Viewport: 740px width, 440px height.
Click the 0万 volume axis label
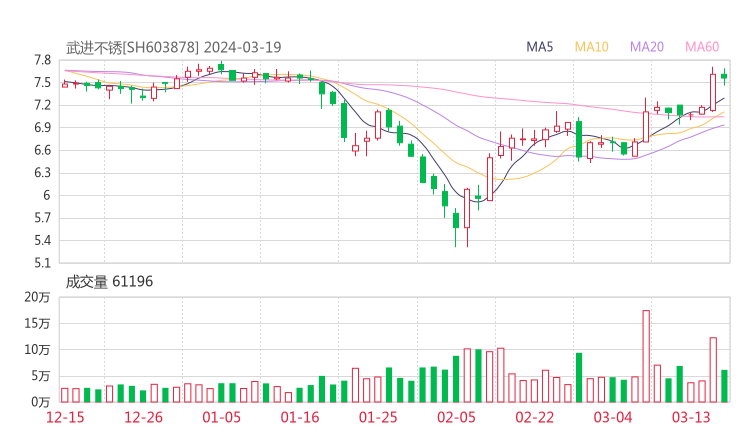pyautogui.click(x=41, y=403)
